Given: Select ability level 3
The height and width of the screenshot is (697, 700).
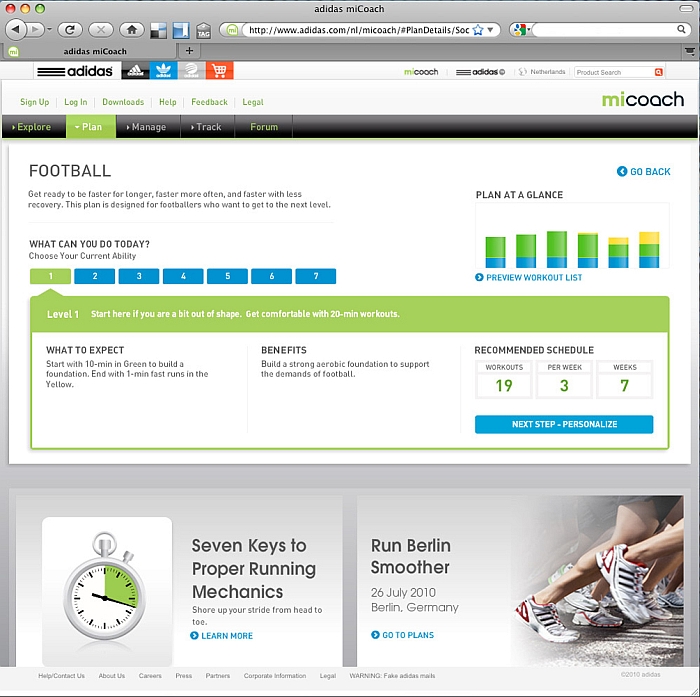Looking at the screenshot, I should coord(139,276).
